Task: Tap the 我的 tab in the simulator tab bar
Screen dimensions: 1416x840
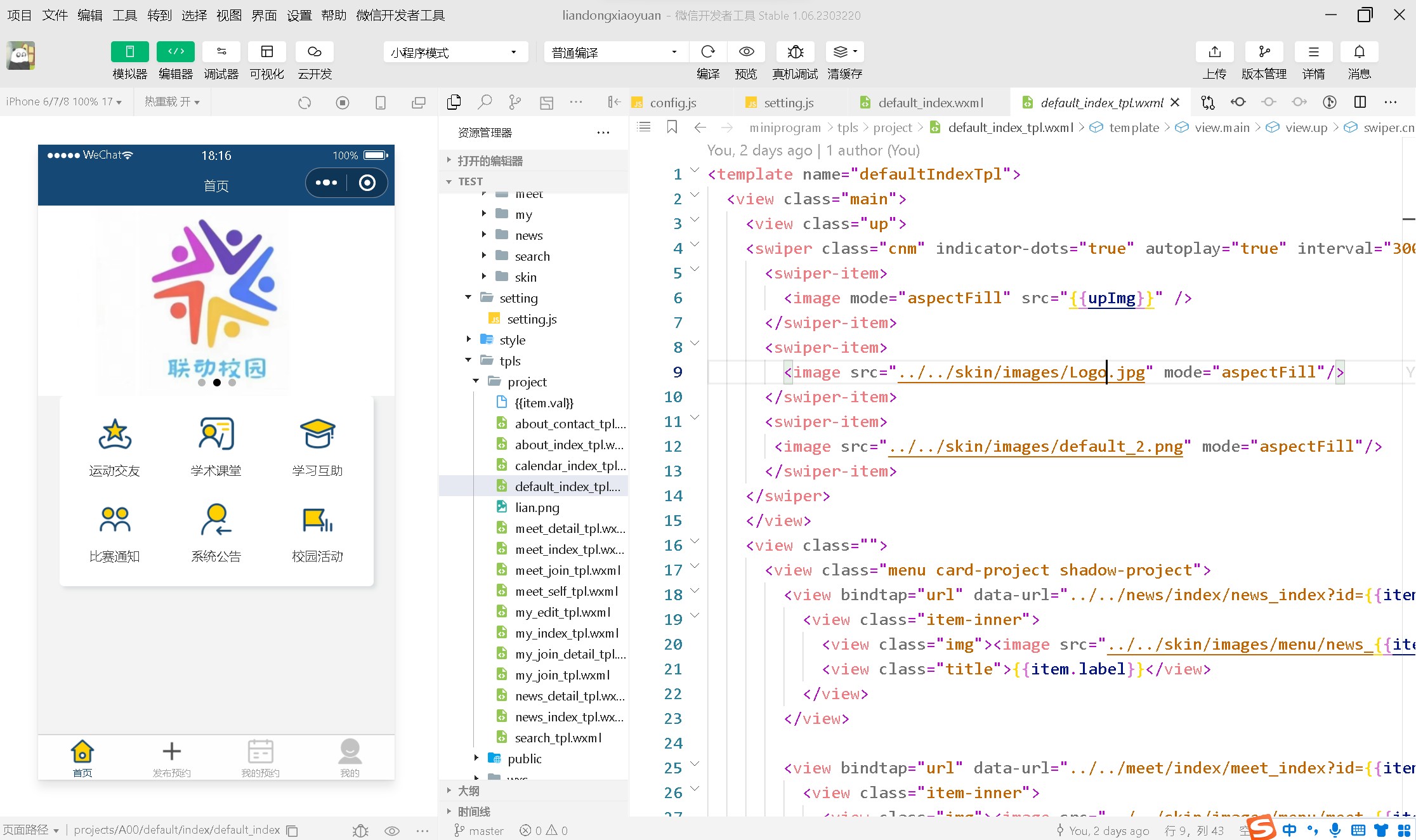Action: 350,758
